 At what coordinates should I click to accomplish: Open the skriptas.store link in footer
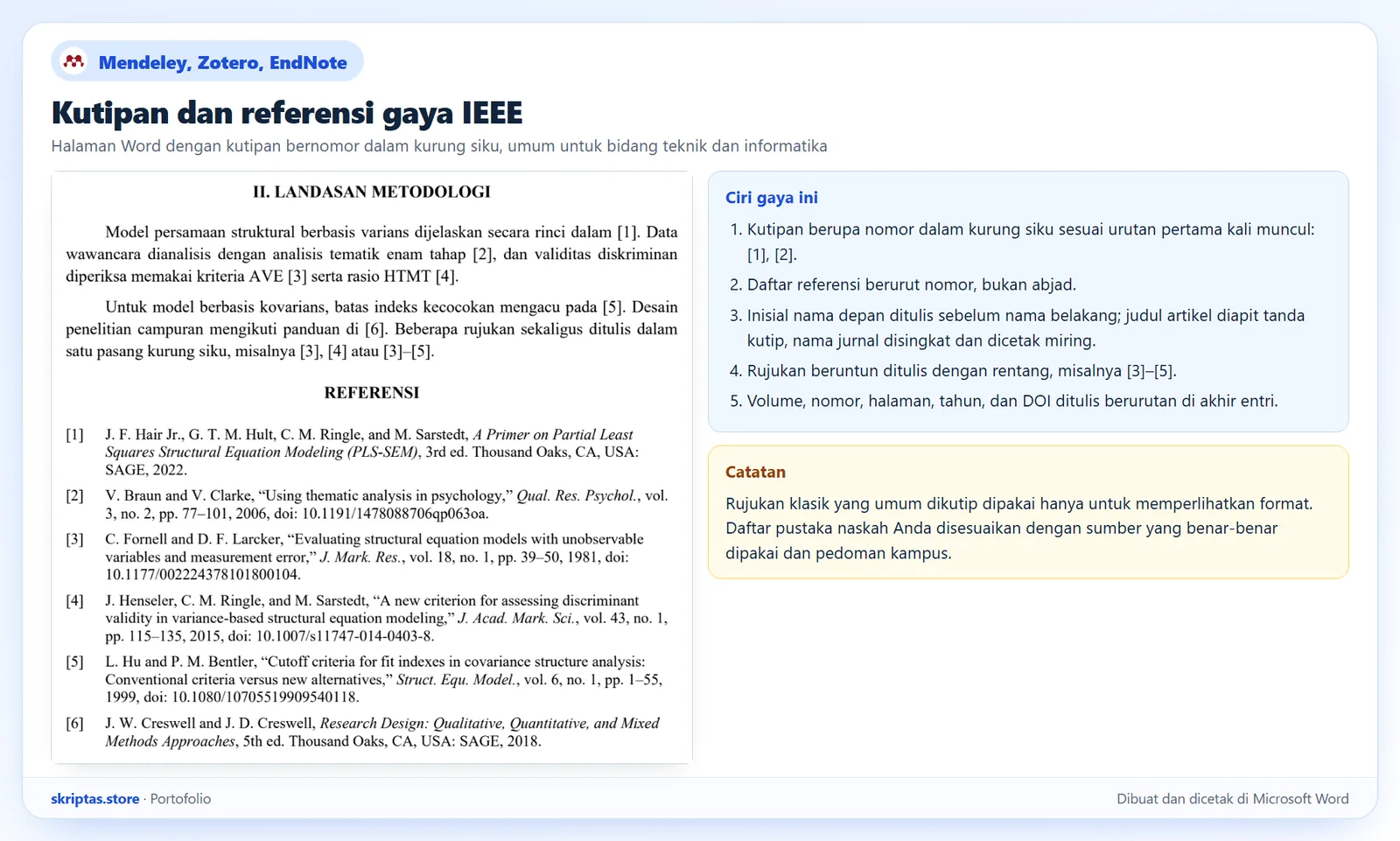95,798
